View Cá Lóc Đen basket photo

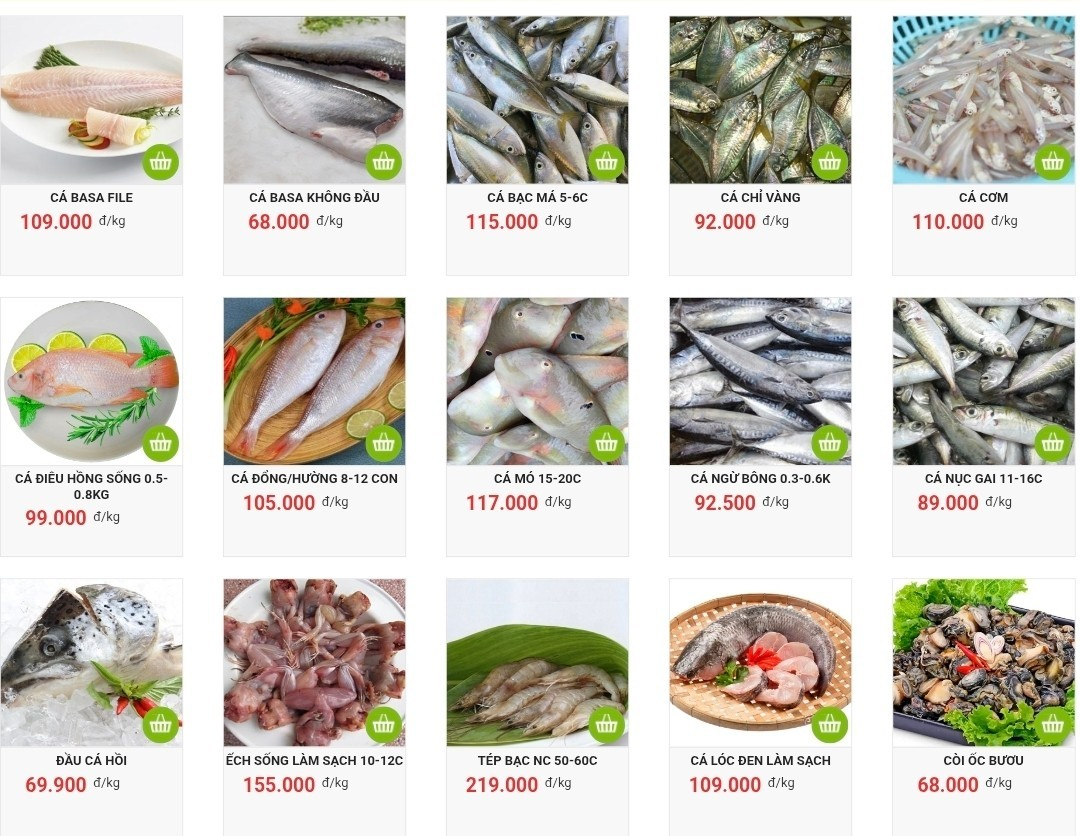click(760, 662)
